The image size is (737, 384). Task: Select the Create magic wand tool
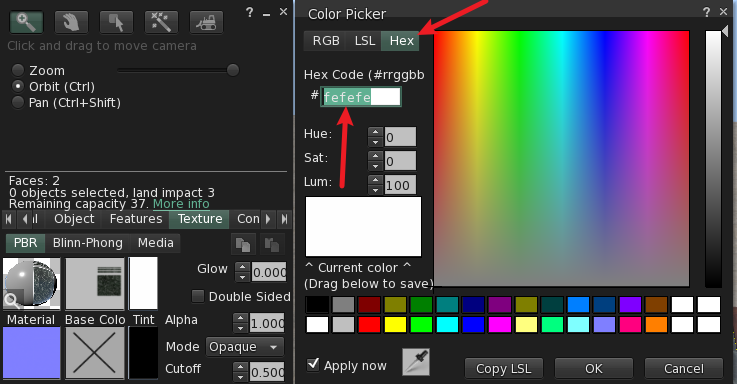[161, 22]
